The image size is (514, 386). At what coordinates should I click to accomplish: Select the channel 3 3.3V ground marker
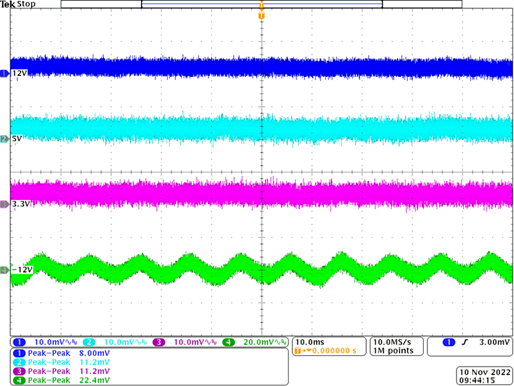tap(4, 204)
